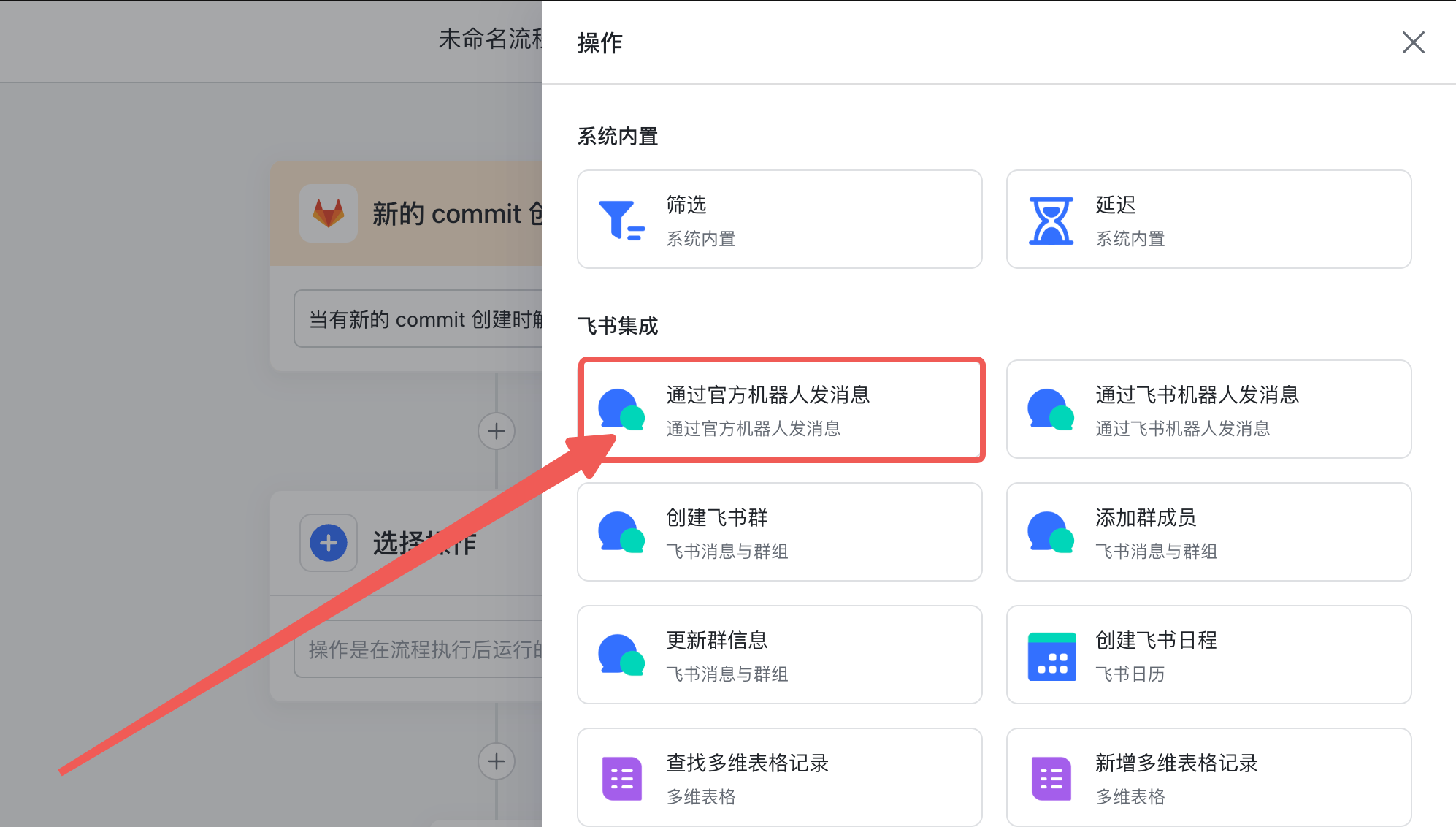The height and width of the screenshot is (827, 1456).
Task: Click 飞书消息与群组 subtitle under 创建飞书群
Action: (727, 551)
